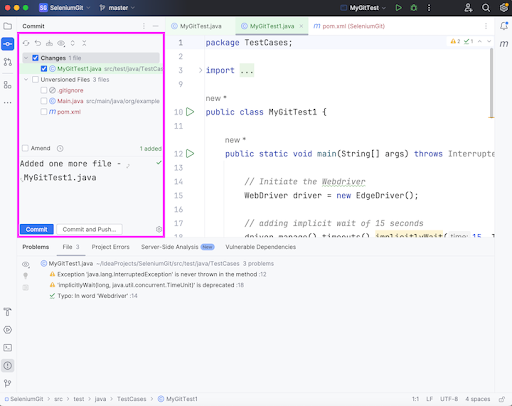
Task: Open the 4 spaces indent setting
Action: coord(478,399)
